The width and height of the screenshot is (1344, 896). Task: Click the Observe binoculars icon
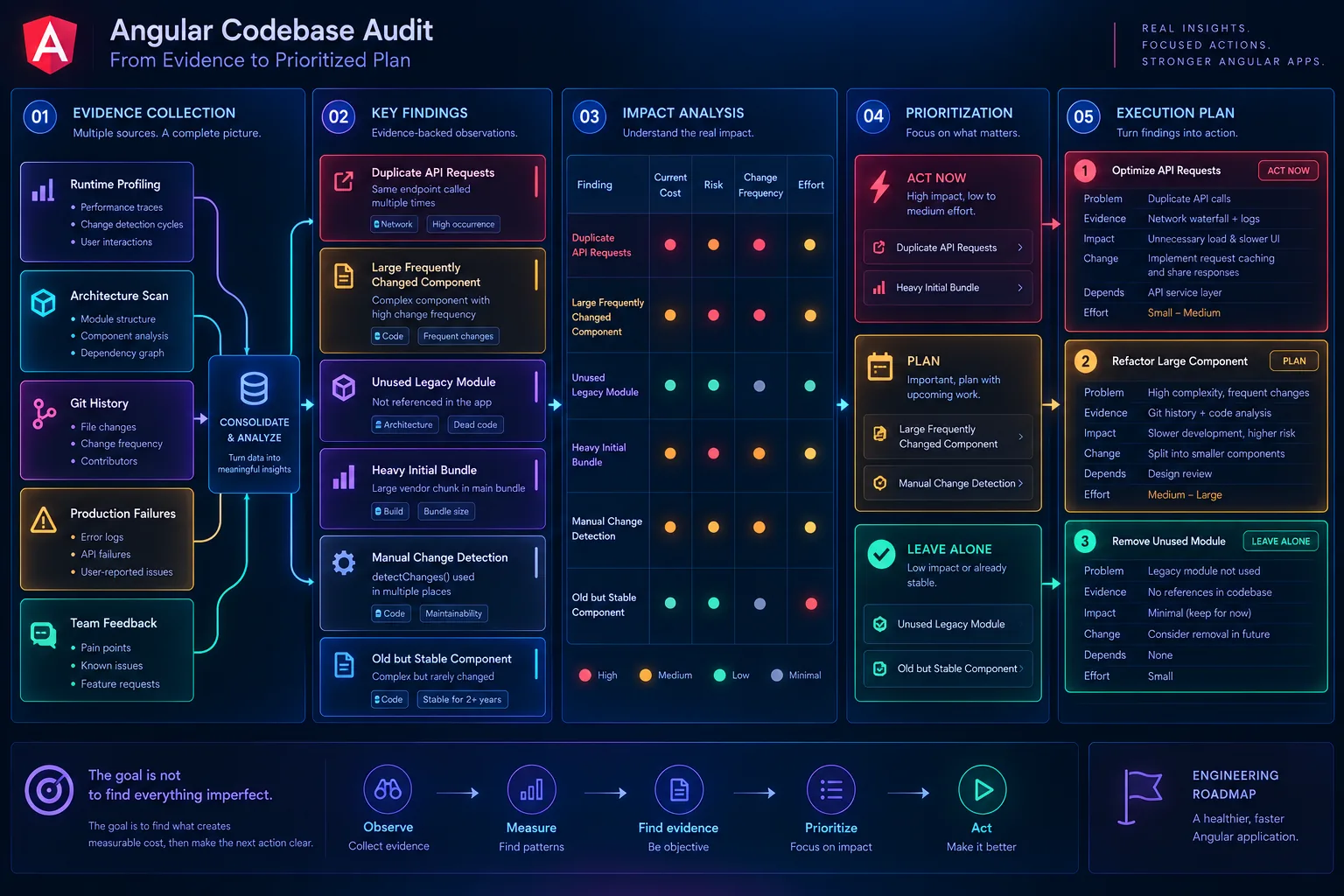[x=388, y=789]
